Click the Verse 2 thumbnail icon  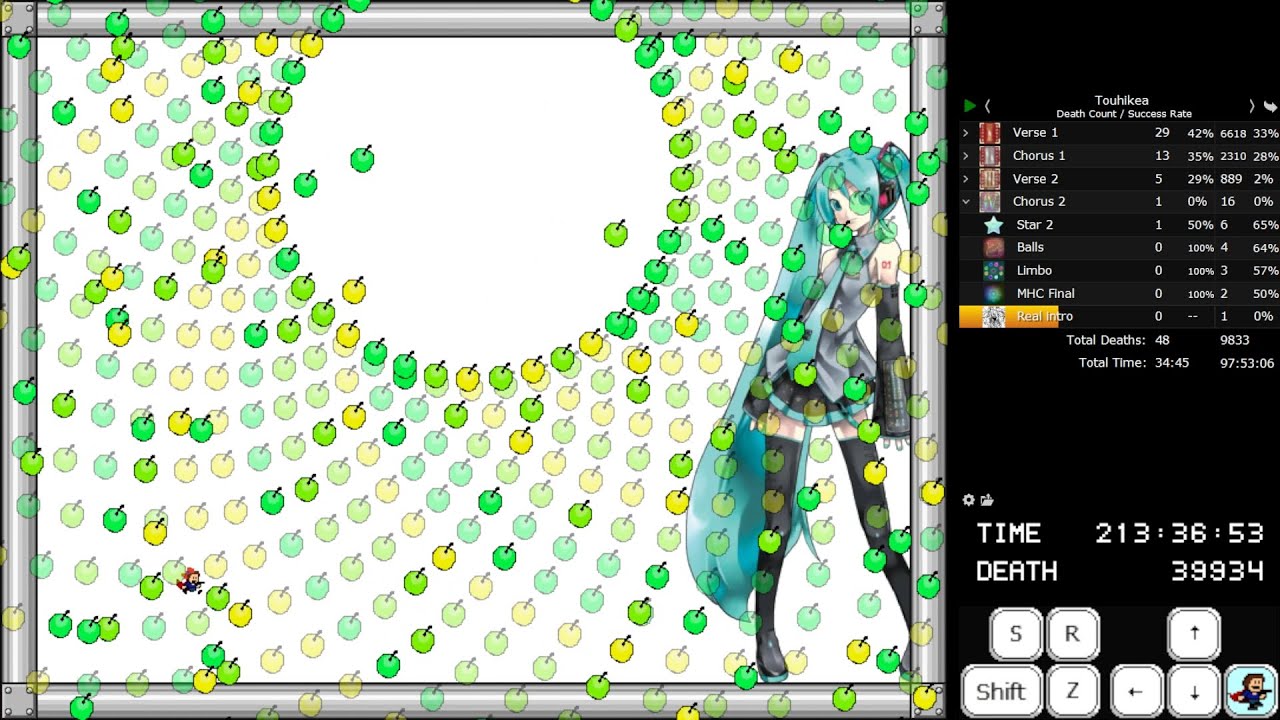pyautogui.click(x=990, y=179)
